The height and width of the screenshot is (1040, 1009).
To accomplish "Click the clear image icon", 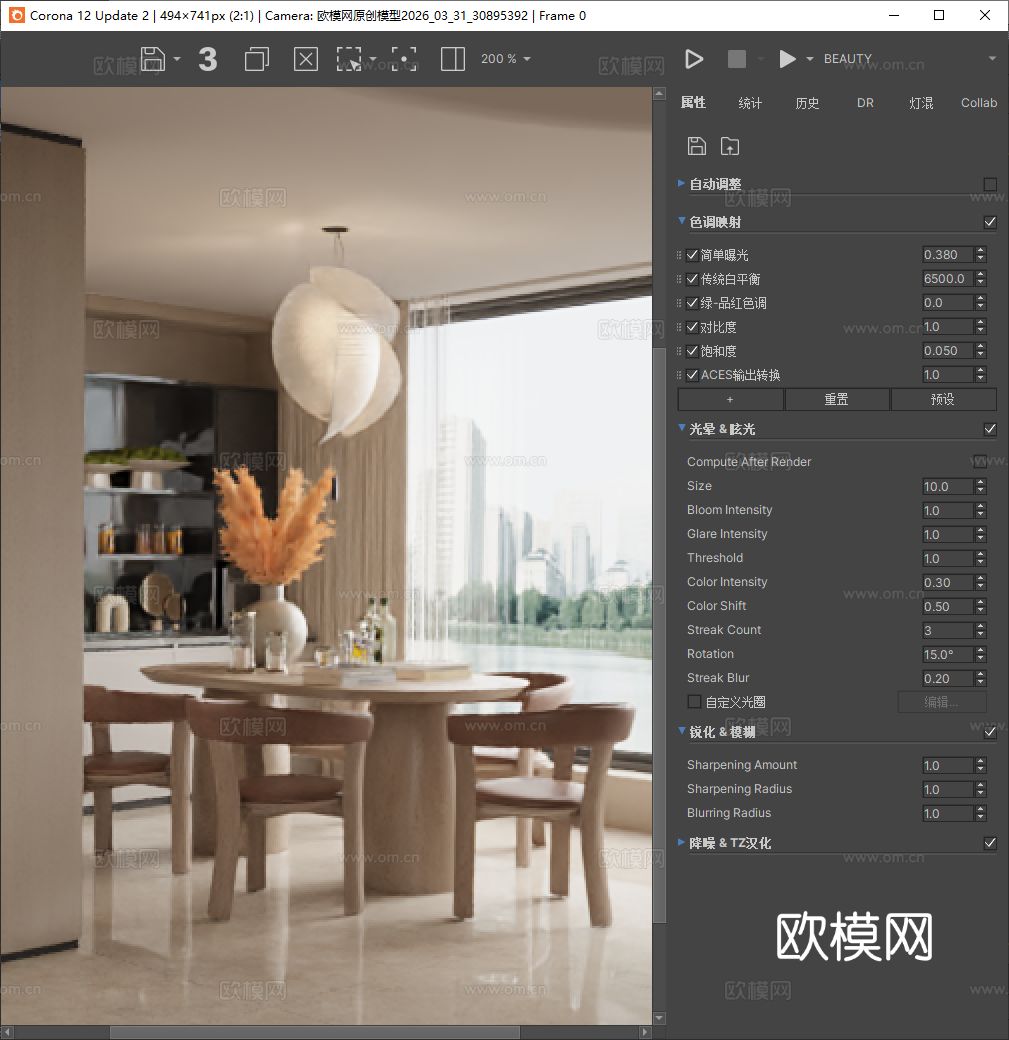I will [x=305, y=59].
